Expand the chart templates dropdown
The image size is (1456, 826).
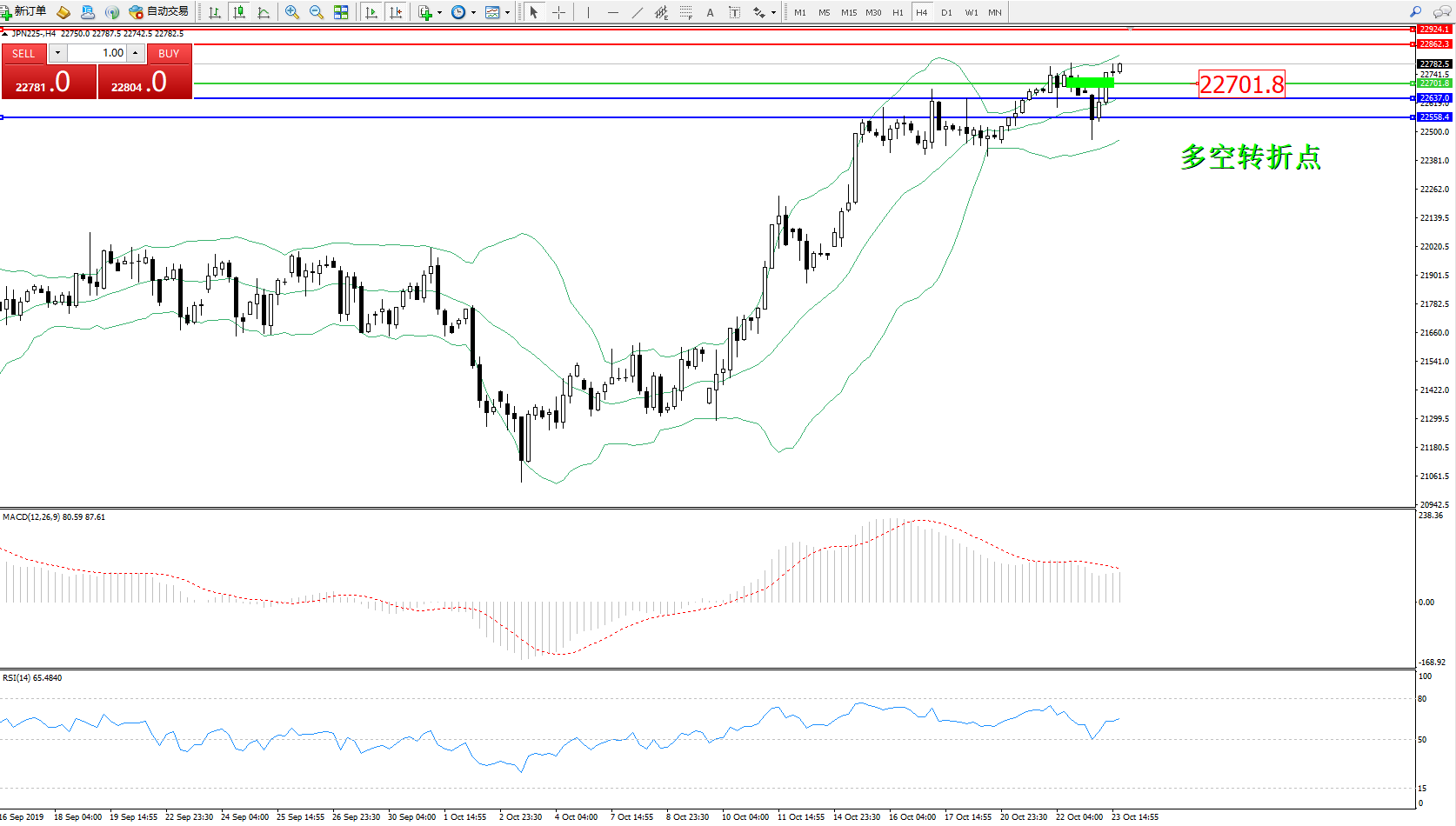pos(507,12)
